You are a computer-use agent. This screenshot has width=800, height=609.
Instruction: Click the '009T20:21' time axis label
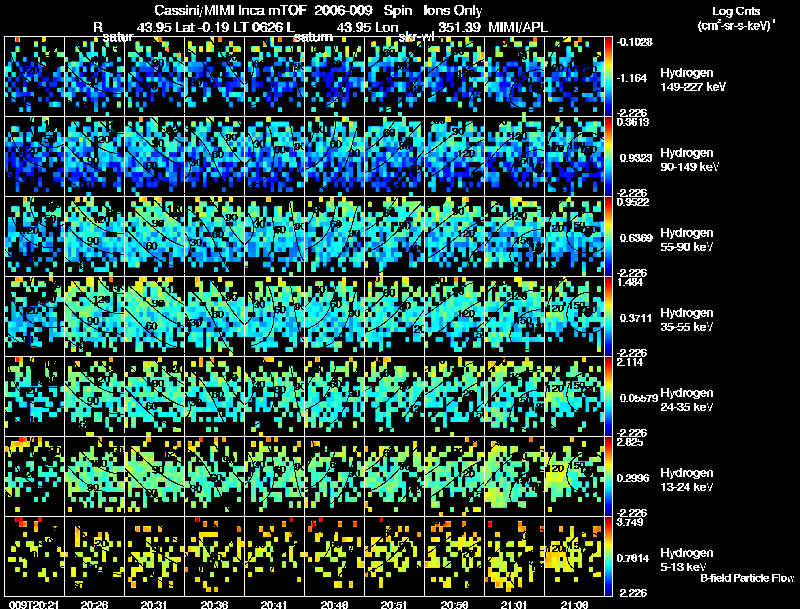coord(34,604)
